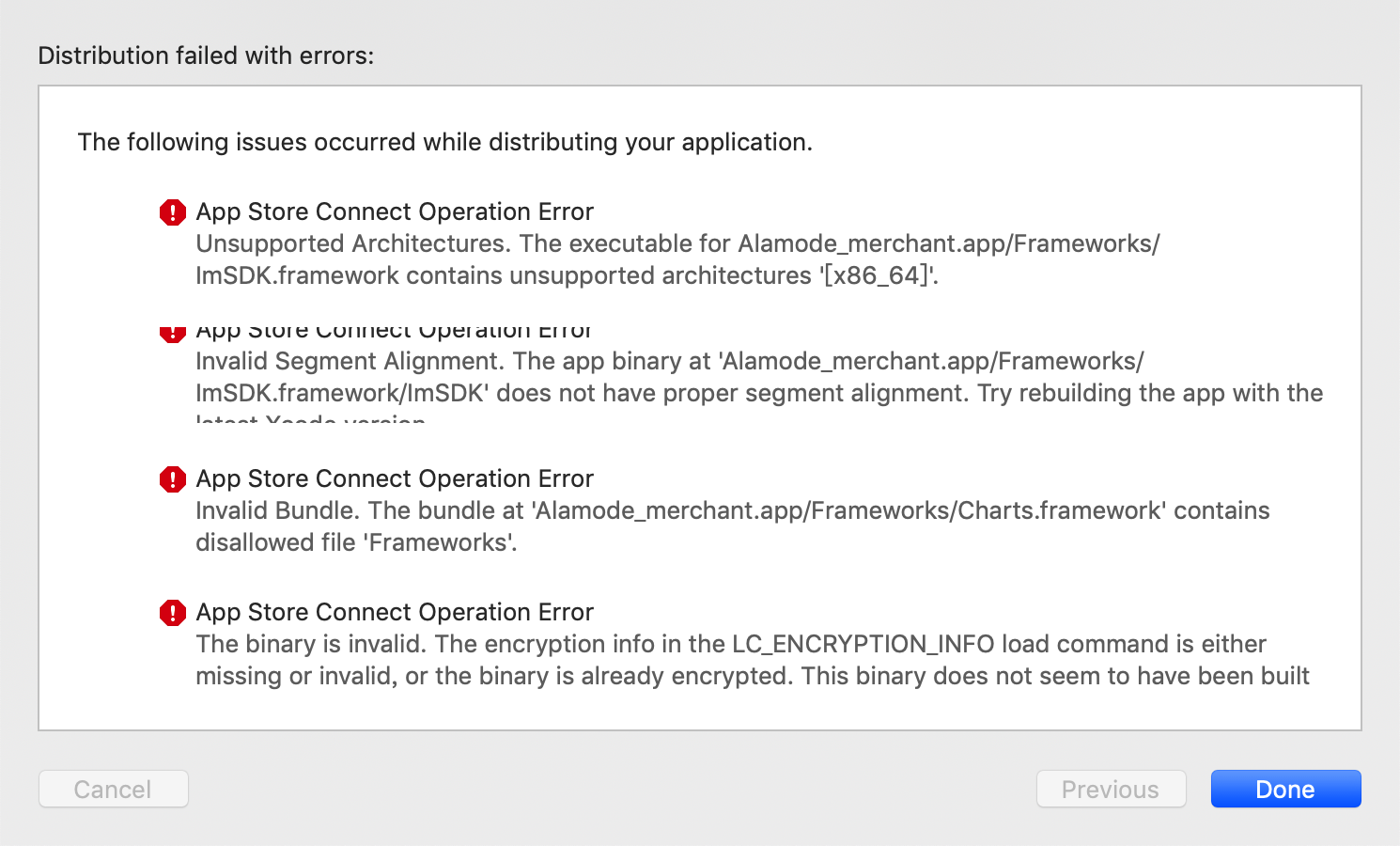Click the LC_ENCRYPTION_INFO error description
This screenshot has width=1400, height=846.
point(731,644)
